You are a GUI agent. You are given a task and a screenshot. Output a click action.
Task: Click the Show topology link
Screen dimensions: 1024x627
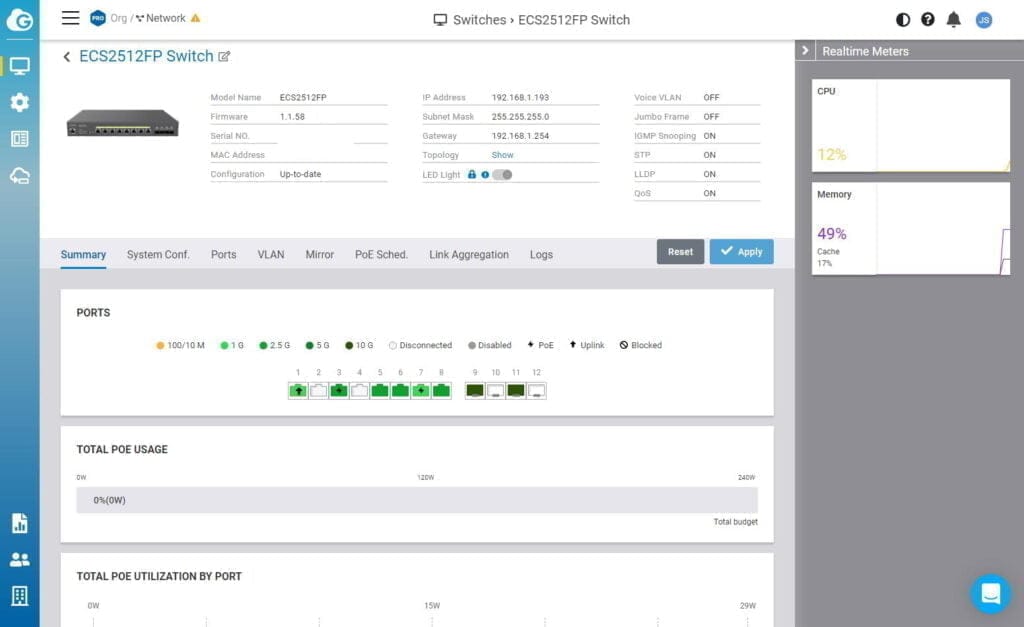502,155
